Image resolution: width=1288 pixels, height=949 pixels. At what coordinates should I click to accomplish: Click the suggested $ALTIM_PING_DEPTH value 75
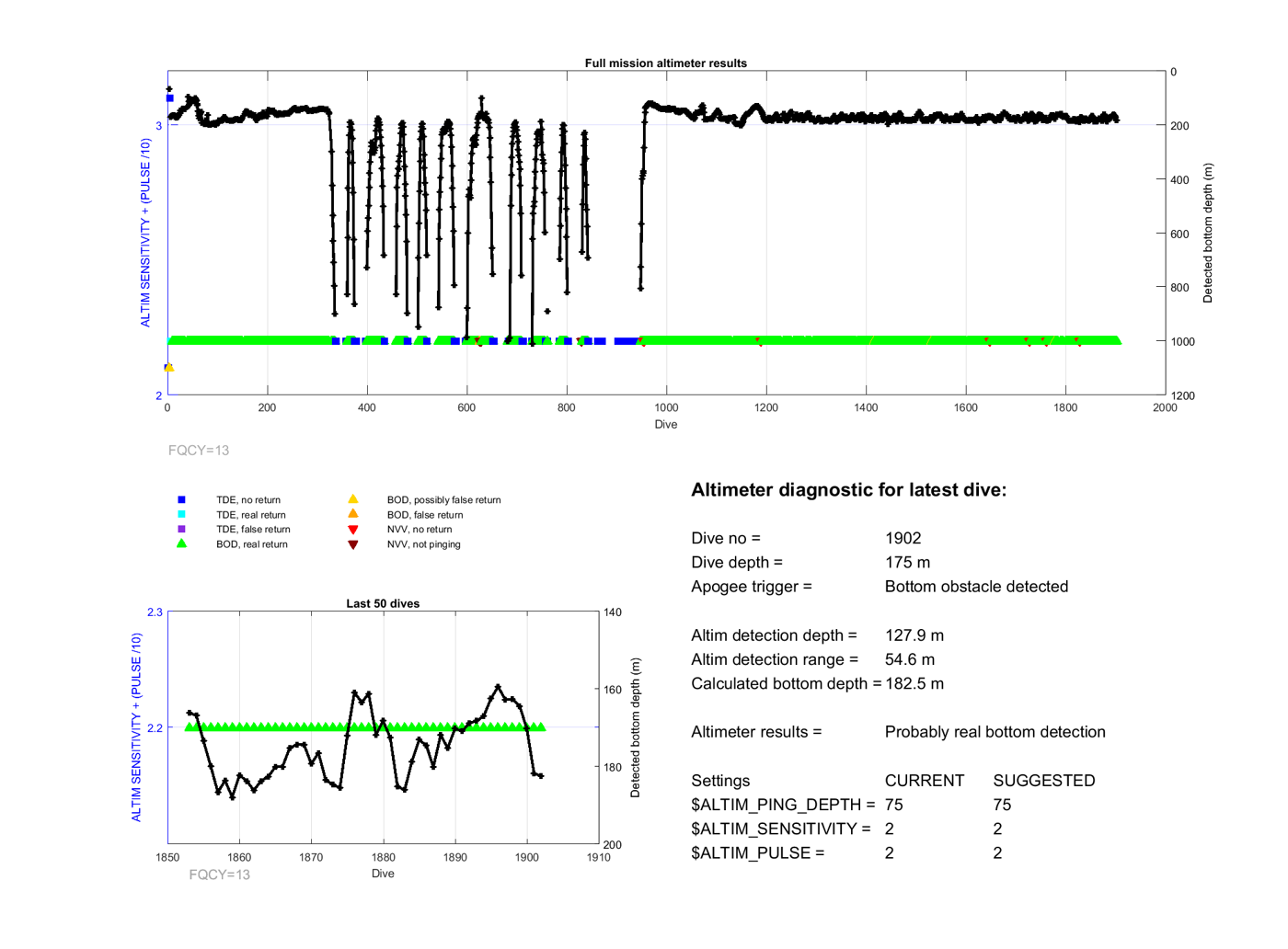pos(1003,805)
